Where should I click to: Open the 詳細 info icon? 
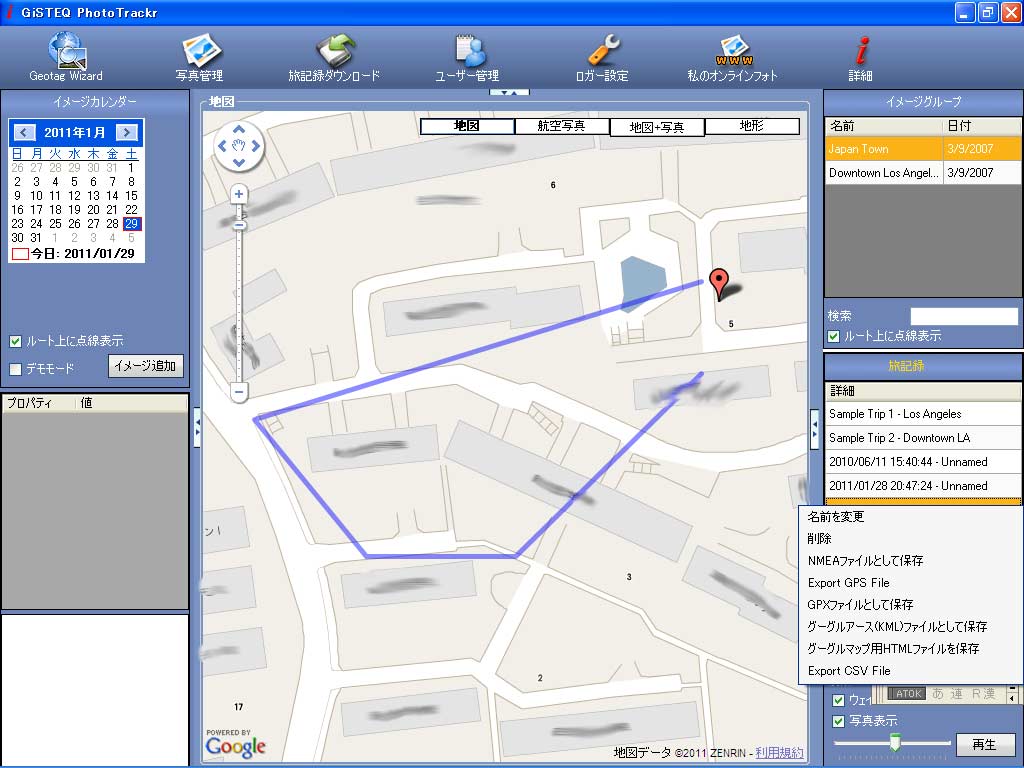tap(861, 57)
